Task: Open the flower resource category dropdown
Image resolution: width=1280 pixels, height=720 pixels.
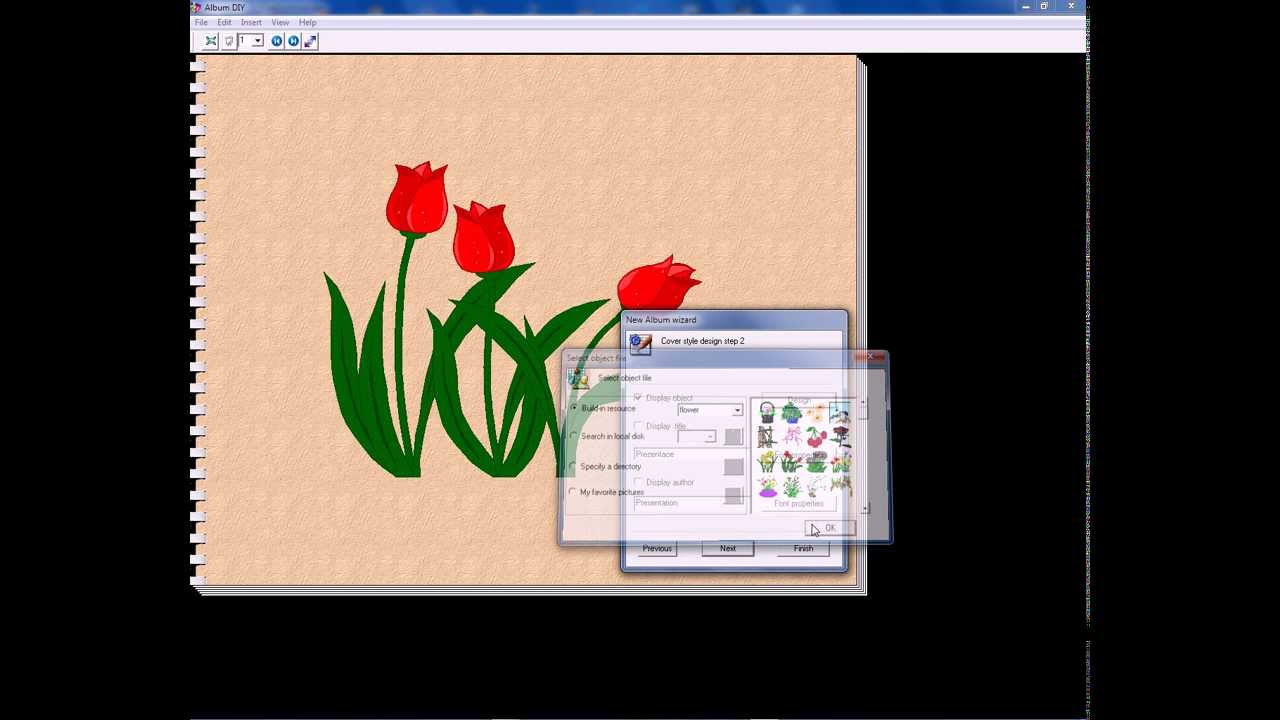Action: [737, 410]
